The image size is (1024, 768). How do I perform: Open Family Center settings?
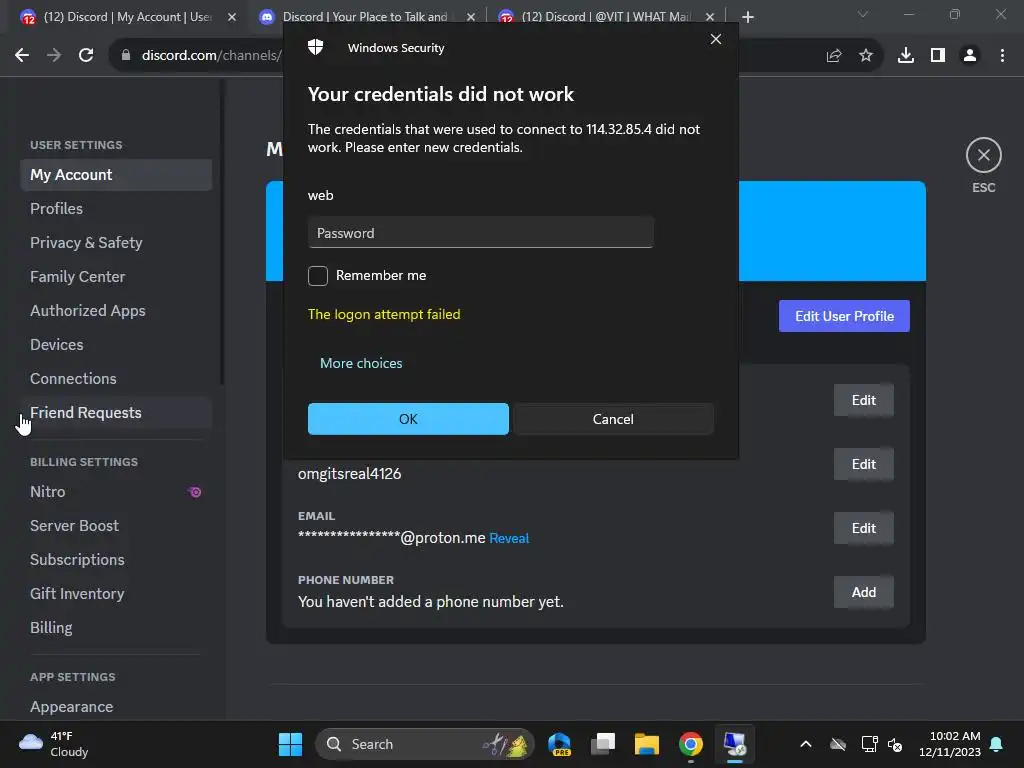pos(116,277)
